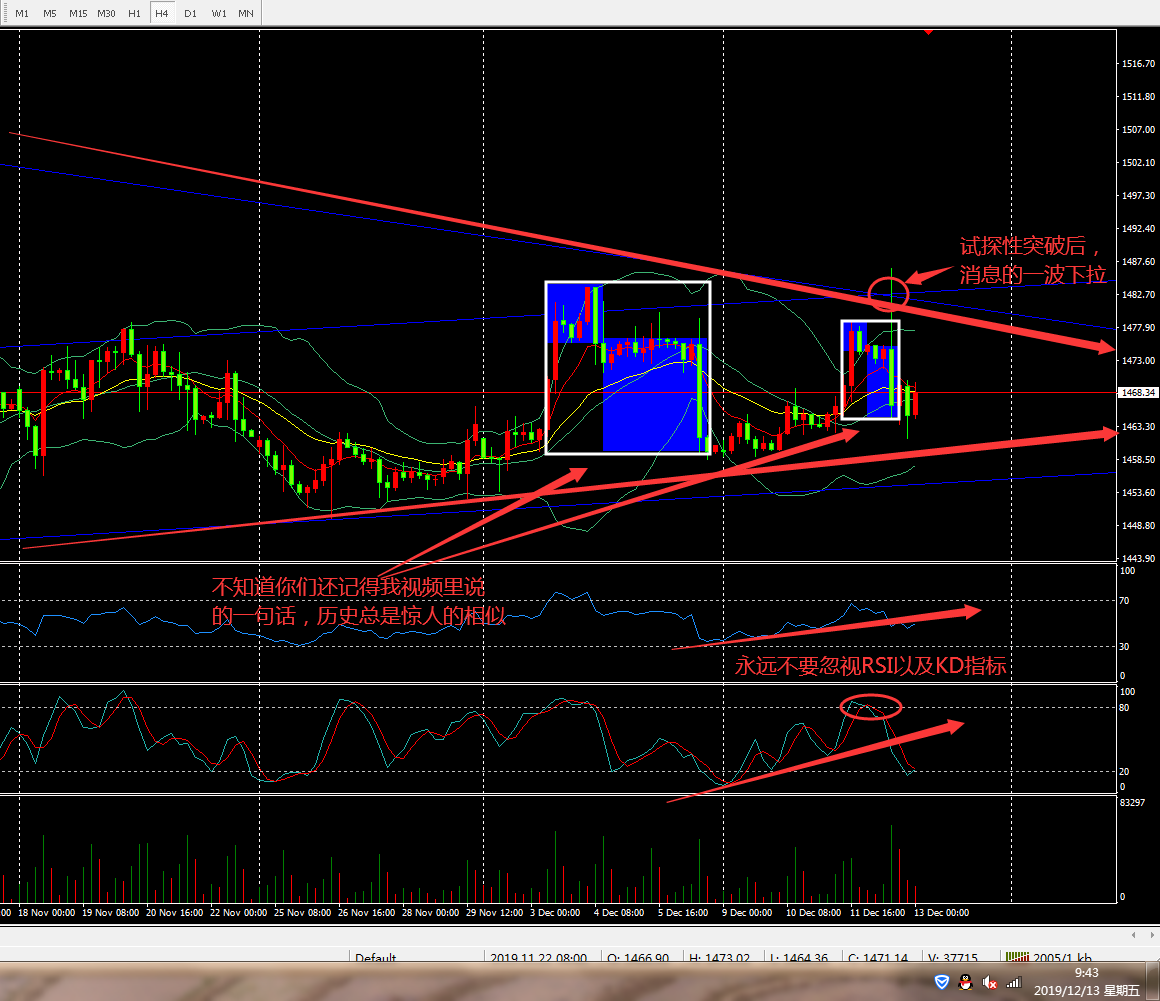
Task: Click the 1516.70 price axis label
Action: tap(1138, 64)
